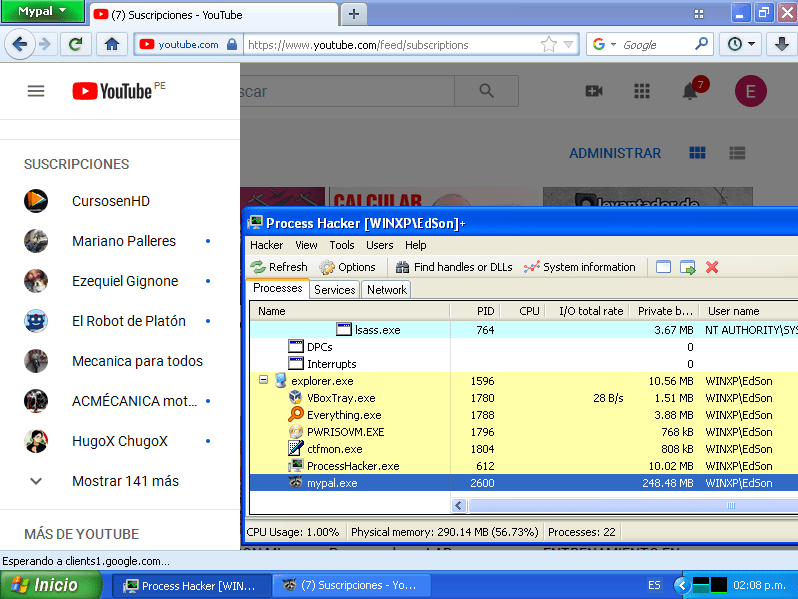
Task: Select the lsass.exe process row
Action: 524,330
